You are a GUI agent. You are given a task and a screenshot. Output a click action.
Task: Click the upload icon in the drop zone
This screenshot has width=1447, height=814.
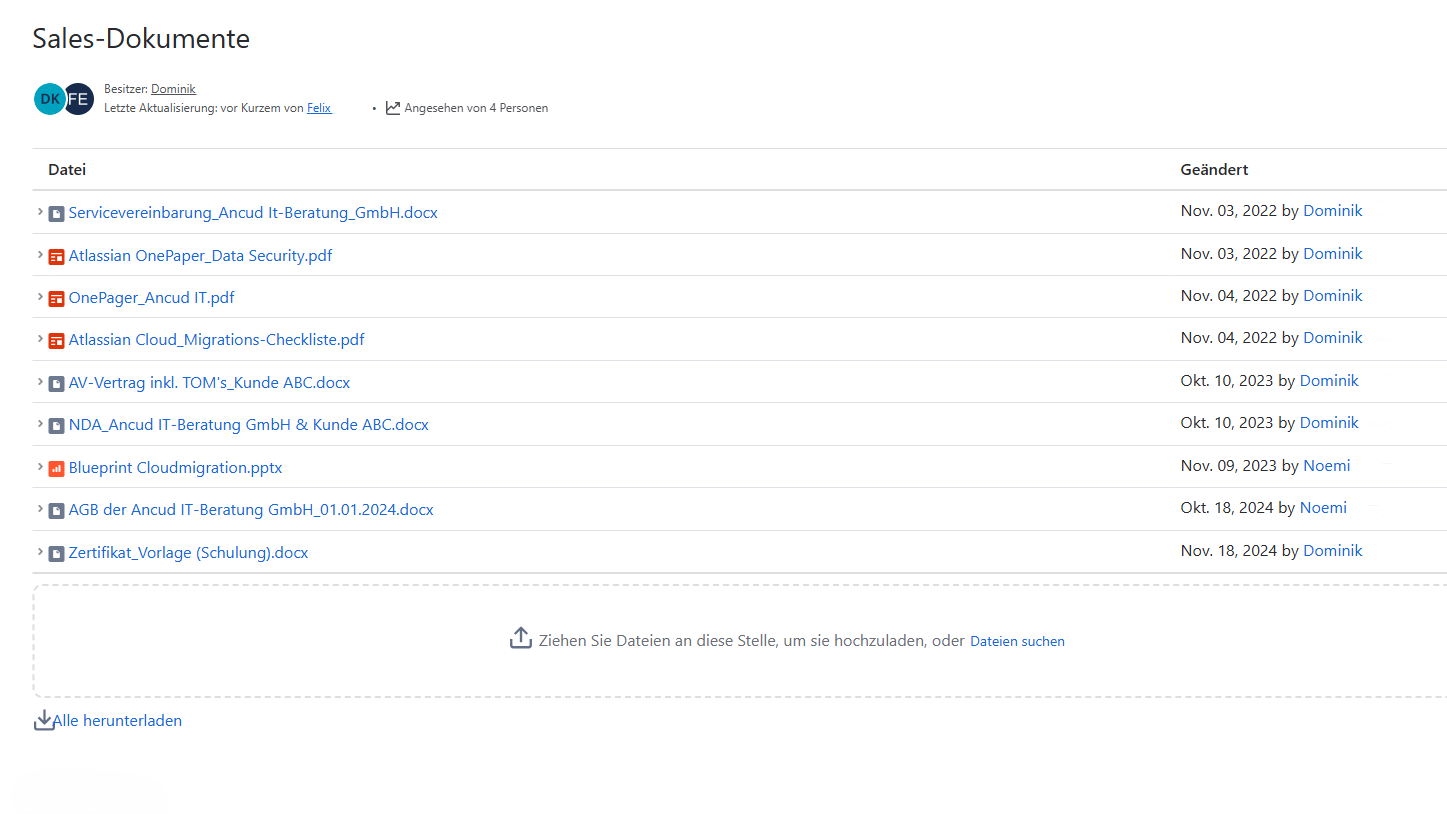click(x=521, y=637)
